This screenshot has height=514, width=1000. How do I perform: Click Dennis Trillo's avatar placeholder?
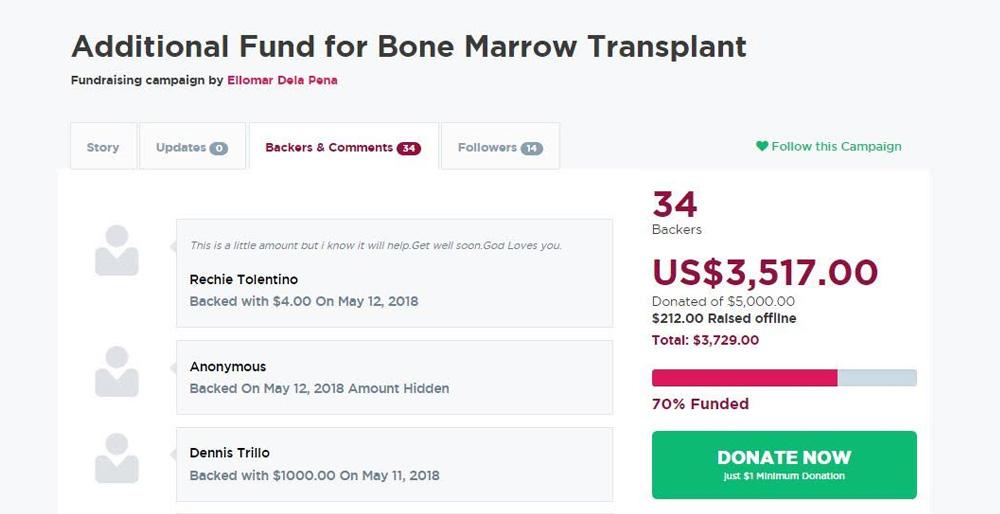click(x=116, y=458)
